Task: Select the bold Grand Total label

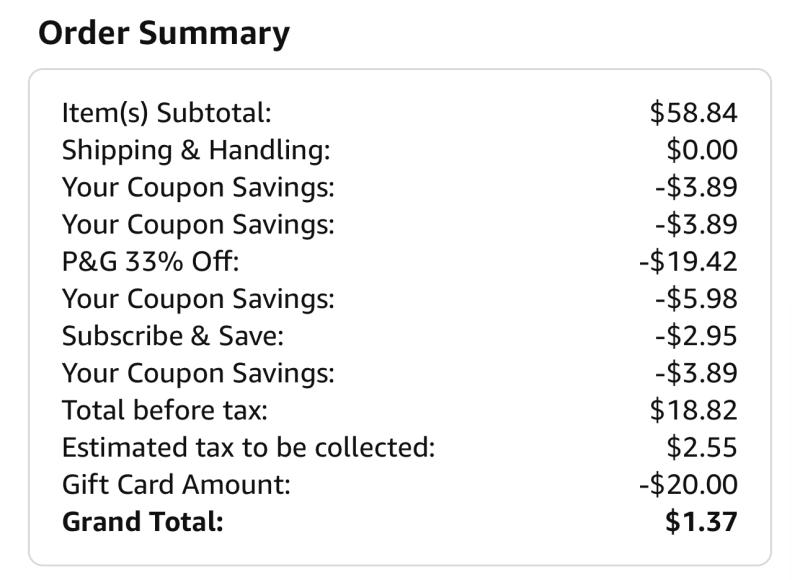Action: [x=142, y=522]
